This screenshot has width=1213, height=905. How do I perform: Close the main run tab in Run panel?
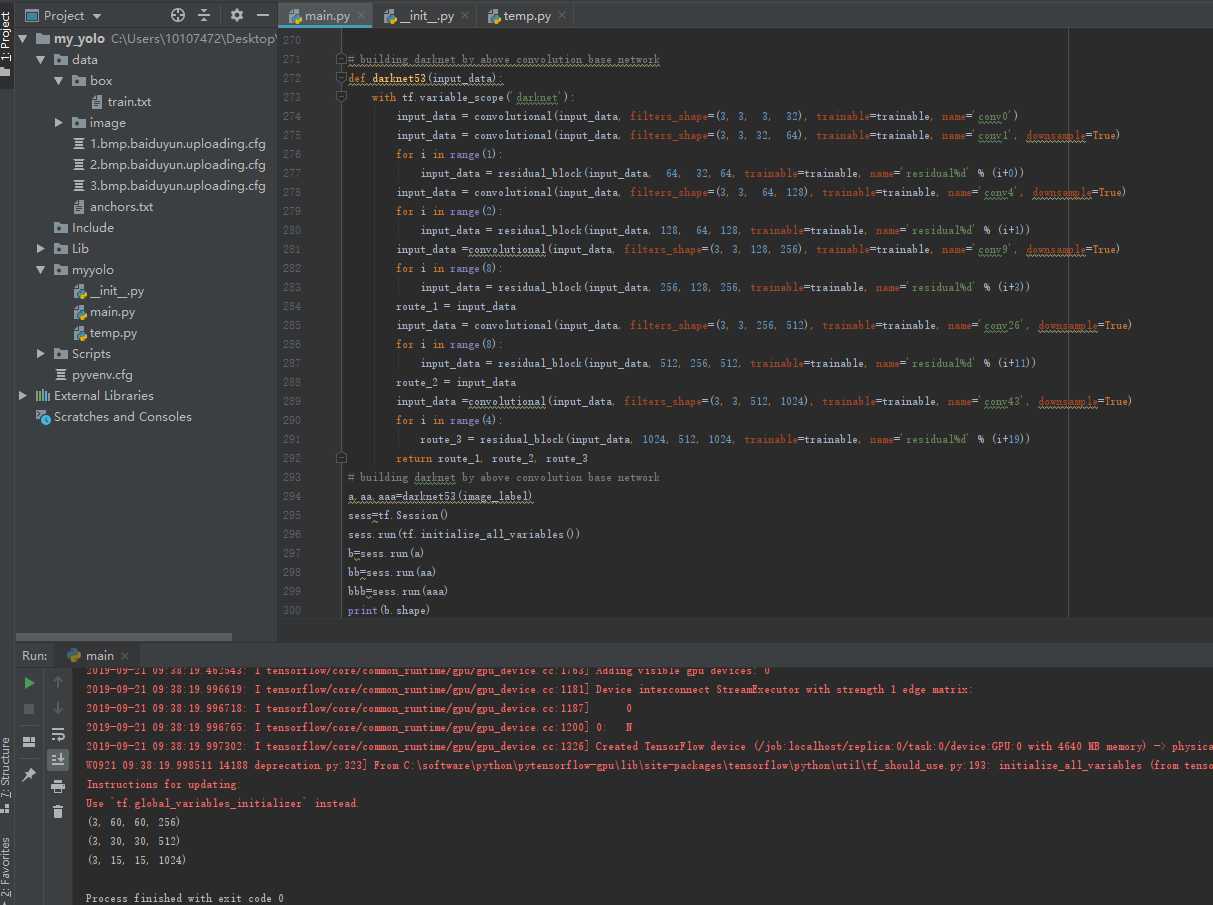(x=125, y=655)
